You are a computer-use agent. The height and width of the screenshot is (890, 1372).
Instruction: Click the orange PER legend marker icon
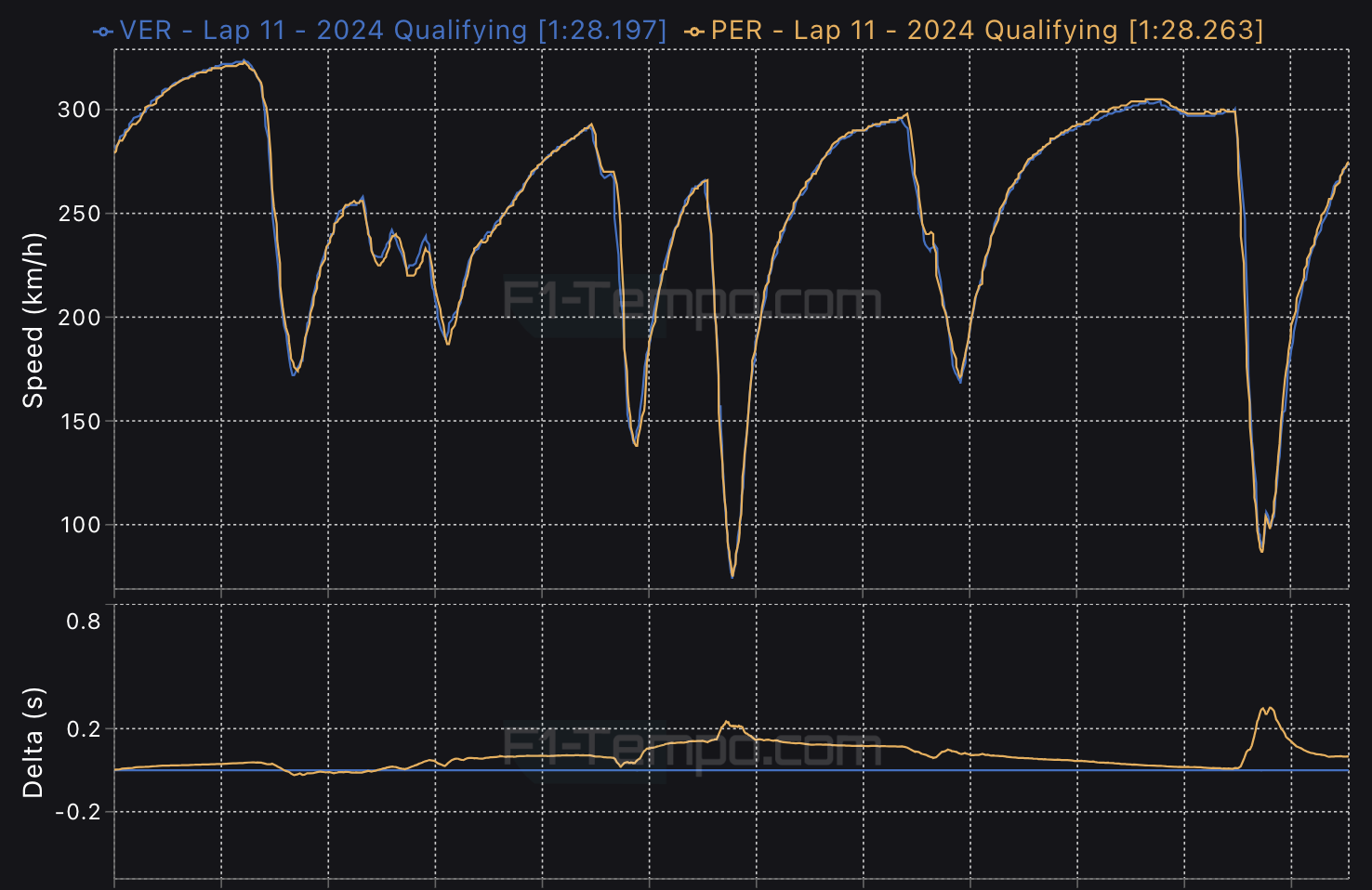693,32
